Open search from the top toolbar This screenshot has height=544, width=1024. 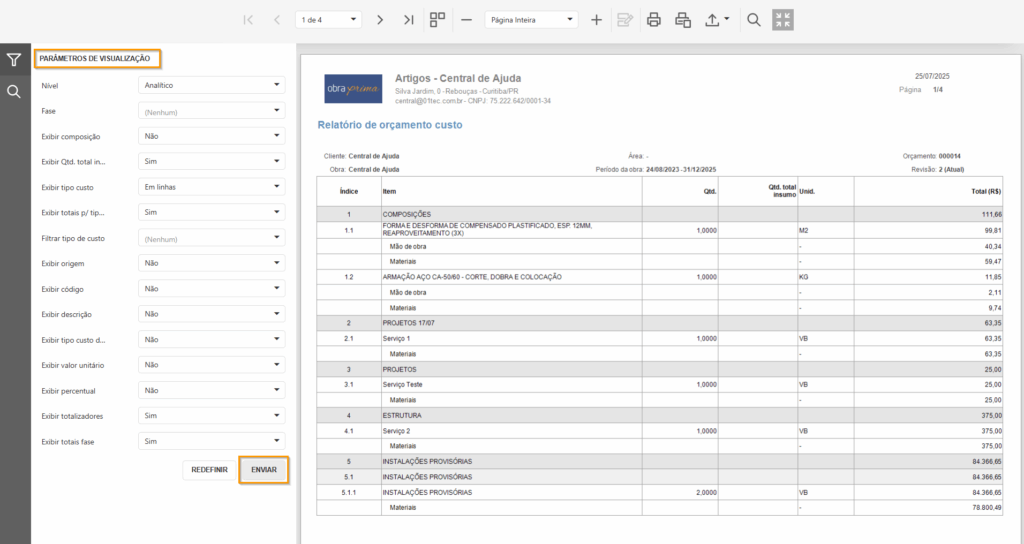pyautogui.click(x=754, y=20)
